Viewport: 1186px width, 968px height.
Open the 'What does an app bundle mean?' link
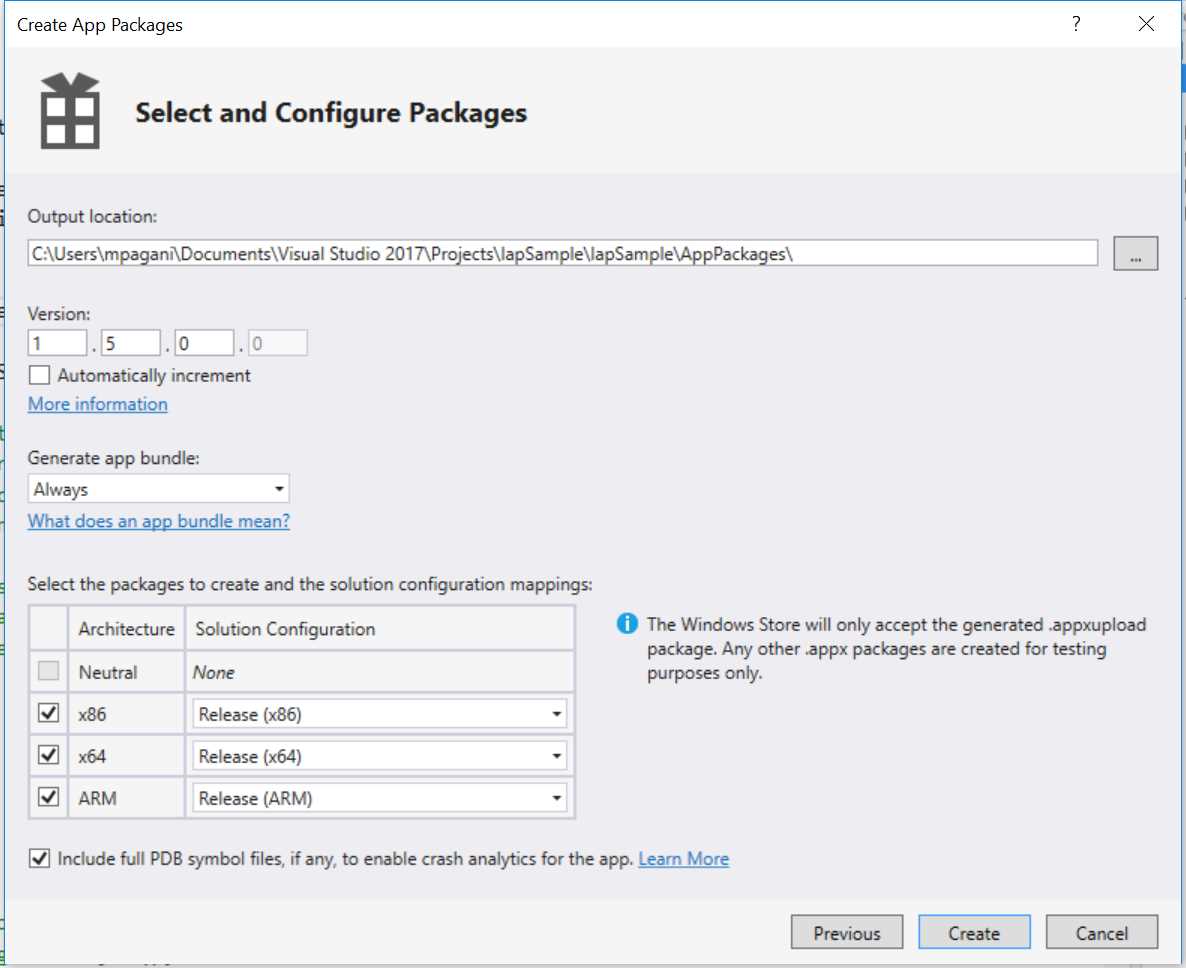(x=158, y=521)
